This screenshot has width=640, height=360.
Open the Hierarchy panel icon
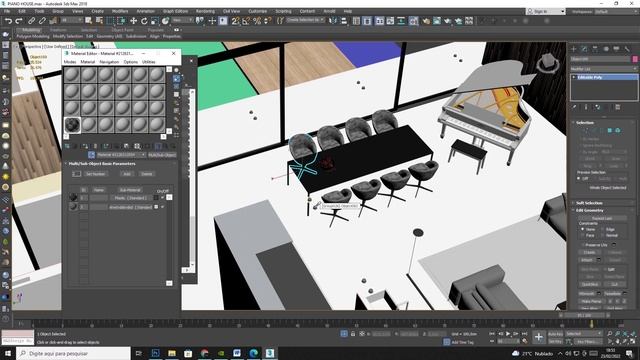[x=595, y=49]
